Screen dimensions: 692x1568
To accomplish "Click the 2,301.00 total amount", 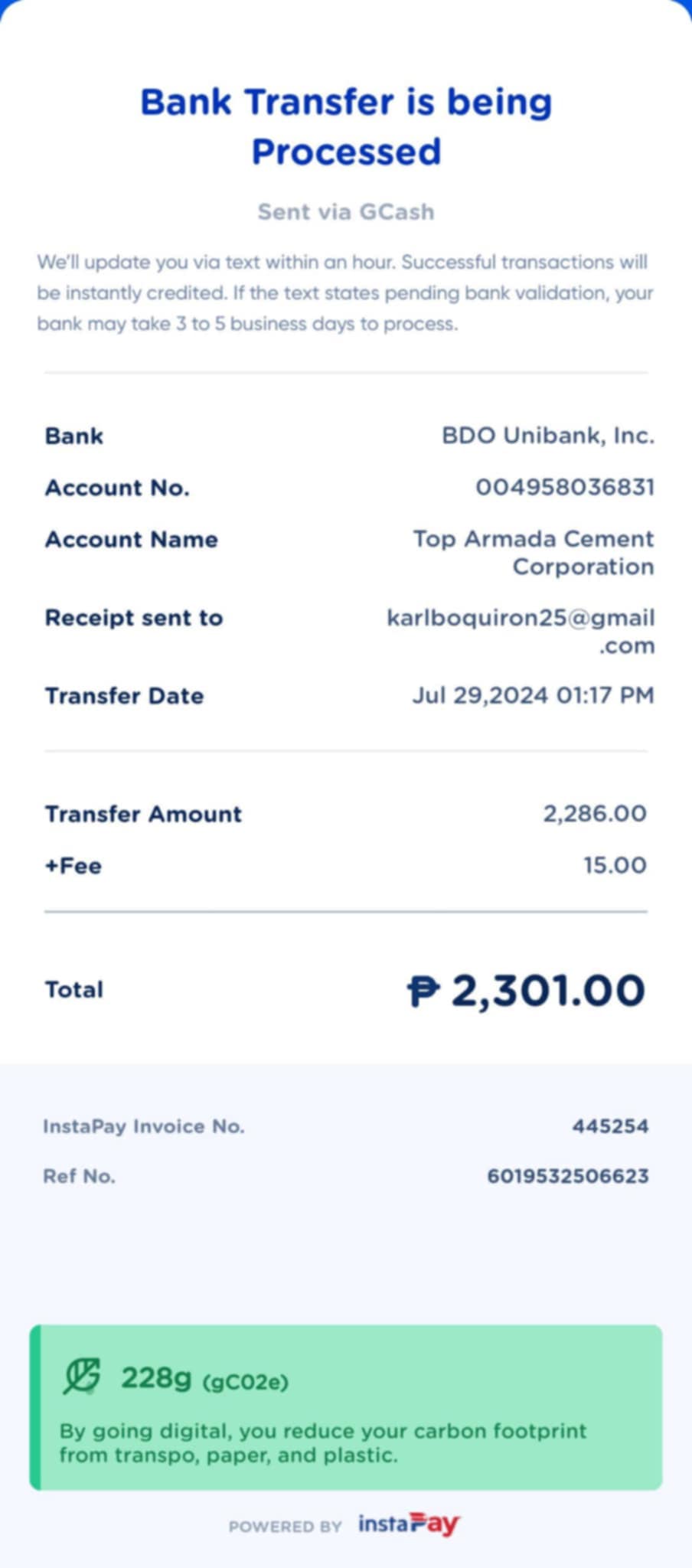I will coord(548,991).
